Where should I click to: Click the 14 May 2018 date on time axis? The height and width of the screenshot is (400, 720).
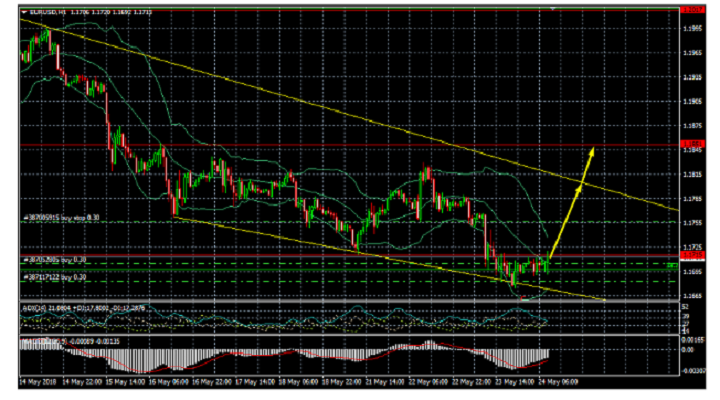click(x=37, y=382)
